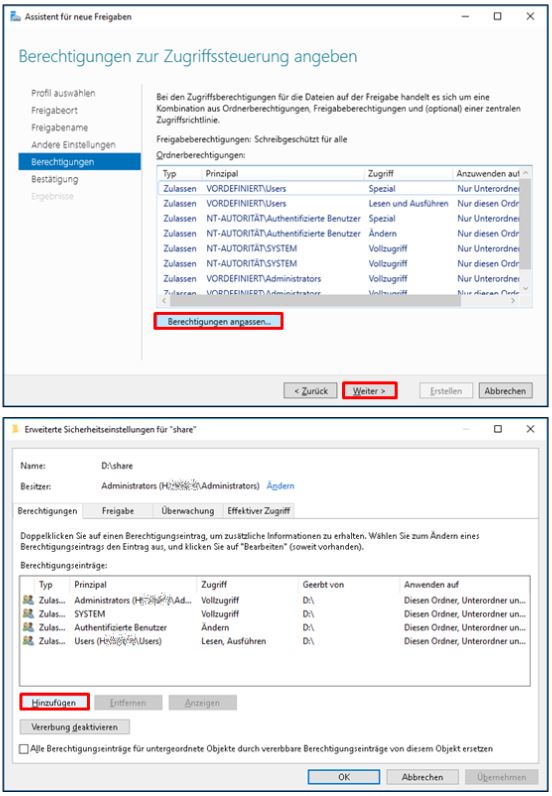
Task: Go back with the Zurück button
Action: coord(310,391)
